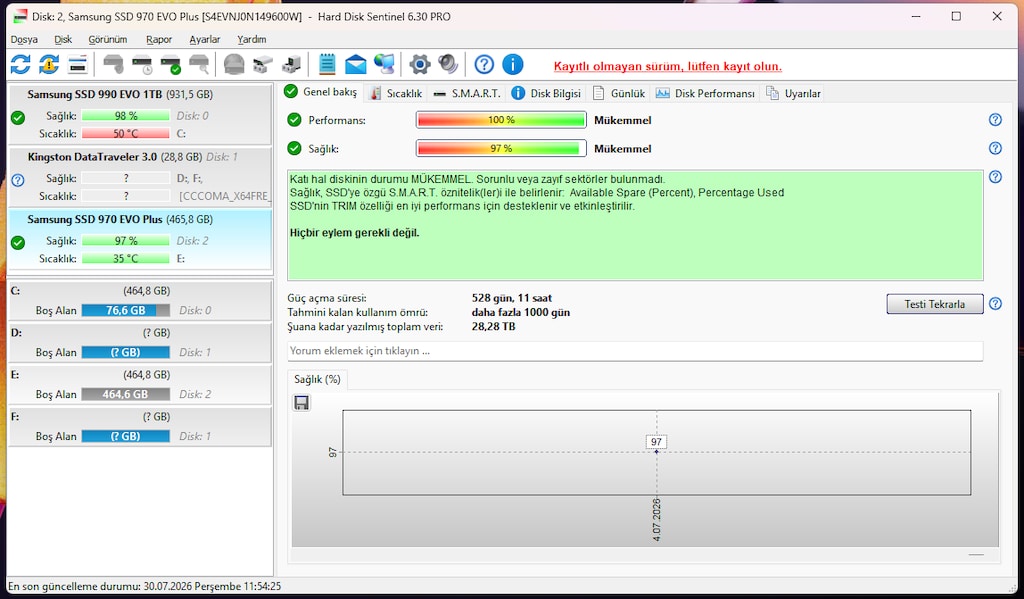Click the 100 % Performans gradient bar
1024x599 pixels.
pyautogui.click(x=501, y=120)
